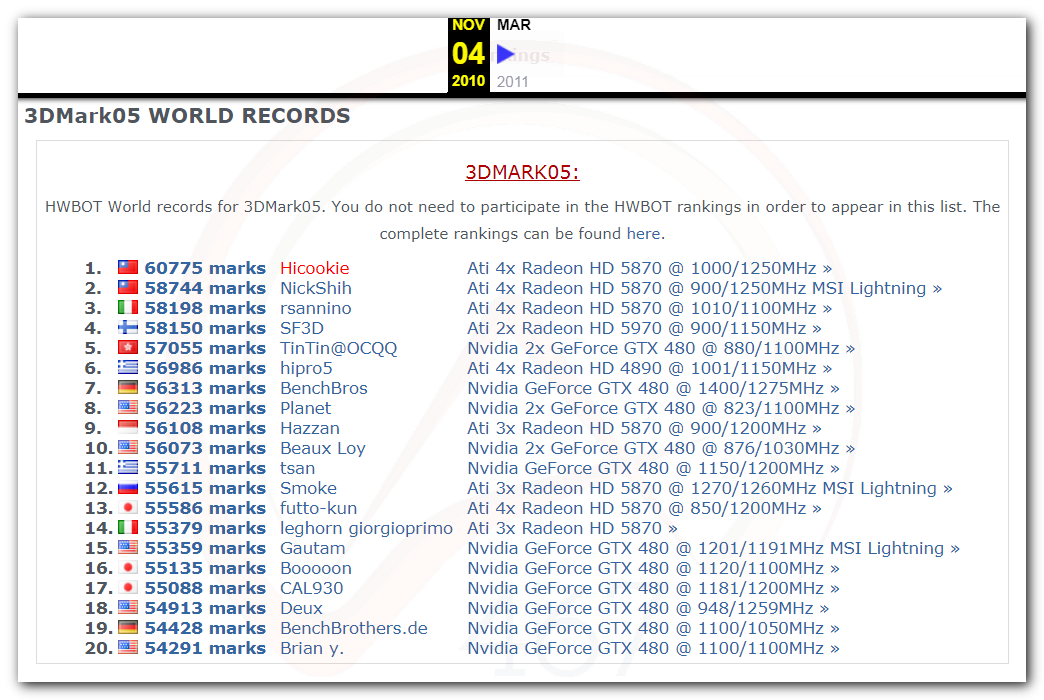Open Hazzan's profile

[x=310, y=428]
